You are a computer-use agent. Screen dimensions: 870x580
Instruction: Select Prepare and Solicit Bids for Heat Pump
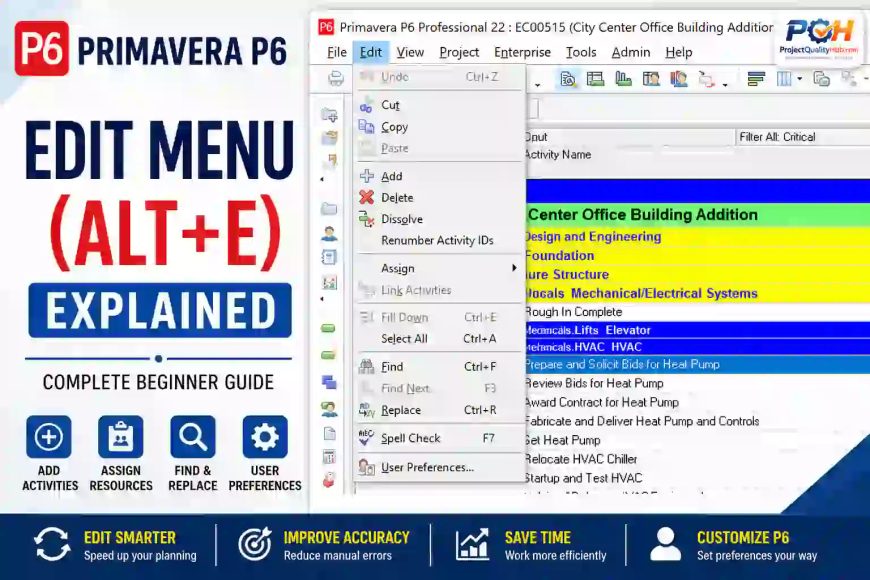697,364
